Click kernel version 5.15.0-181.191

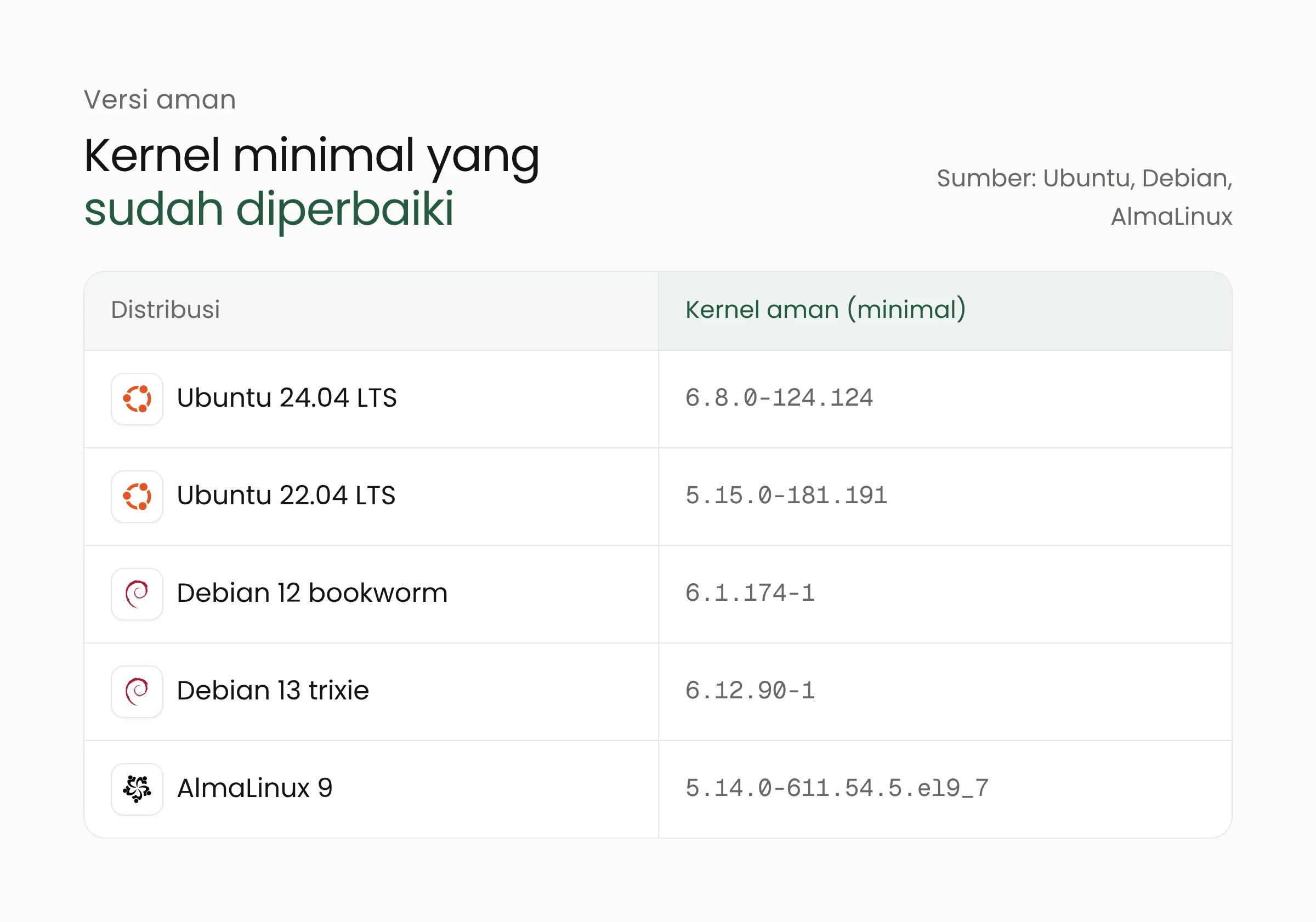786,496
